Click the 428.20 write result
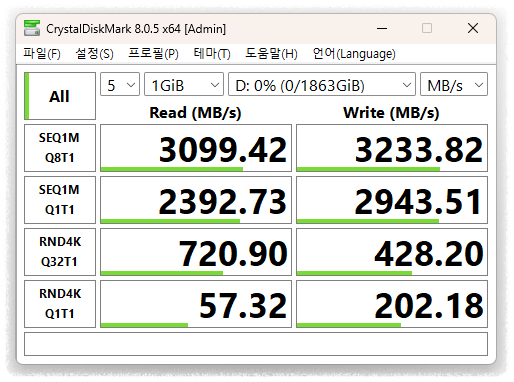Viewport: 514px width, 382px height. coord(392,252)
